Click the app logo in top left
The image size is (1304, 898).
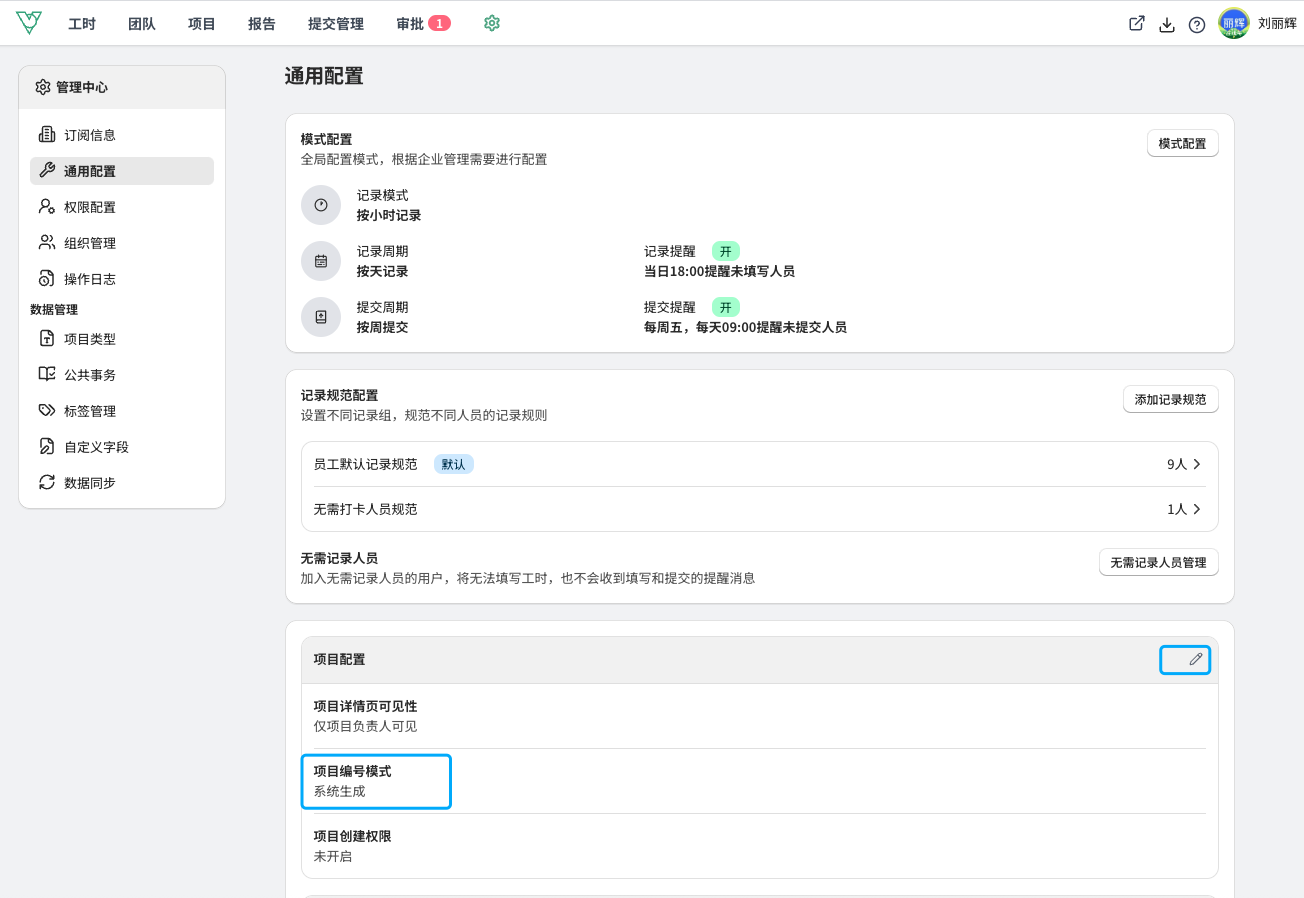tap(29, 23)
